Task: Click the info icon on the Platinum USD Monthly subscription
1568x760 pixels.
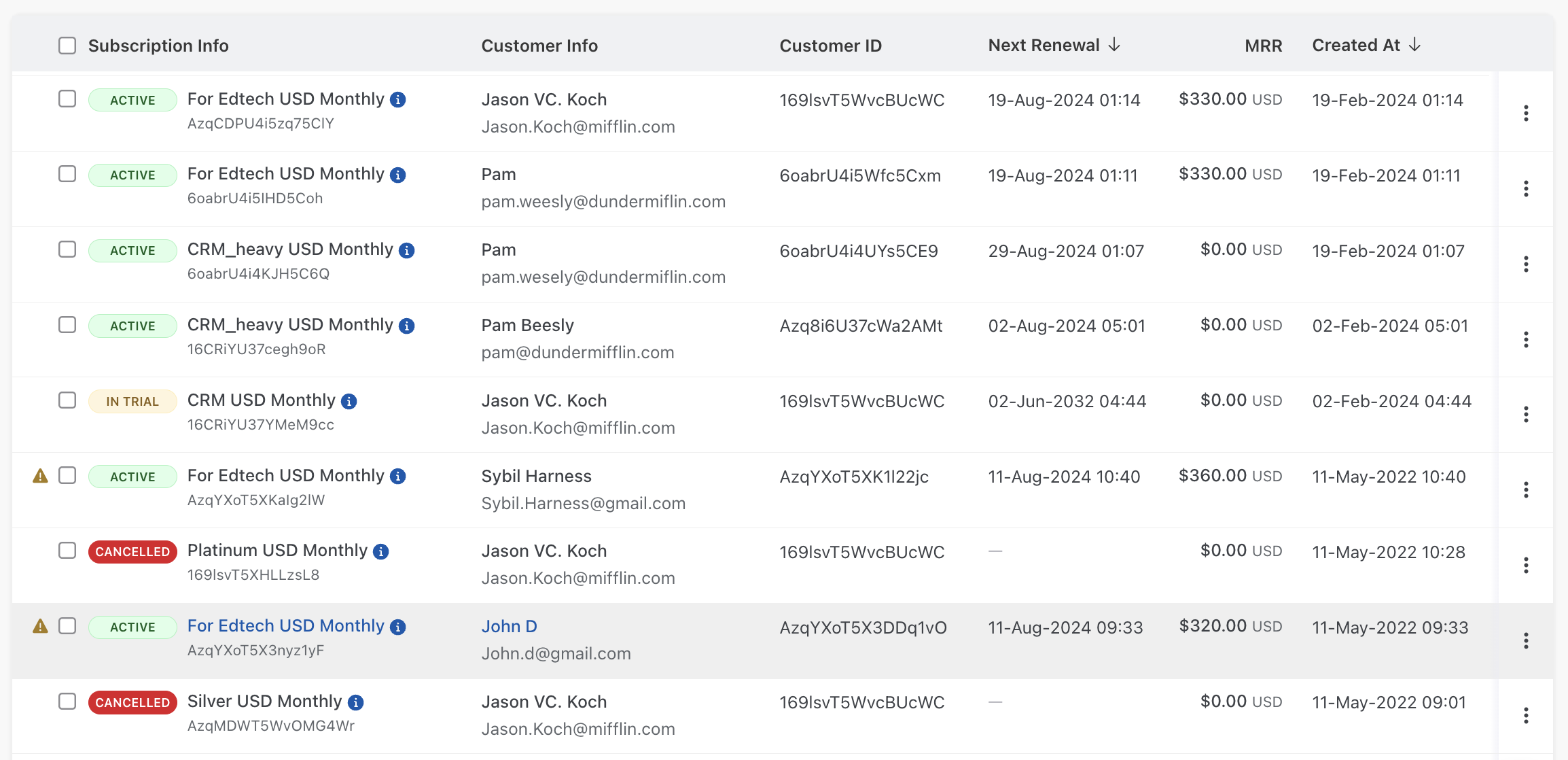Action: click(x=381, y=551)
